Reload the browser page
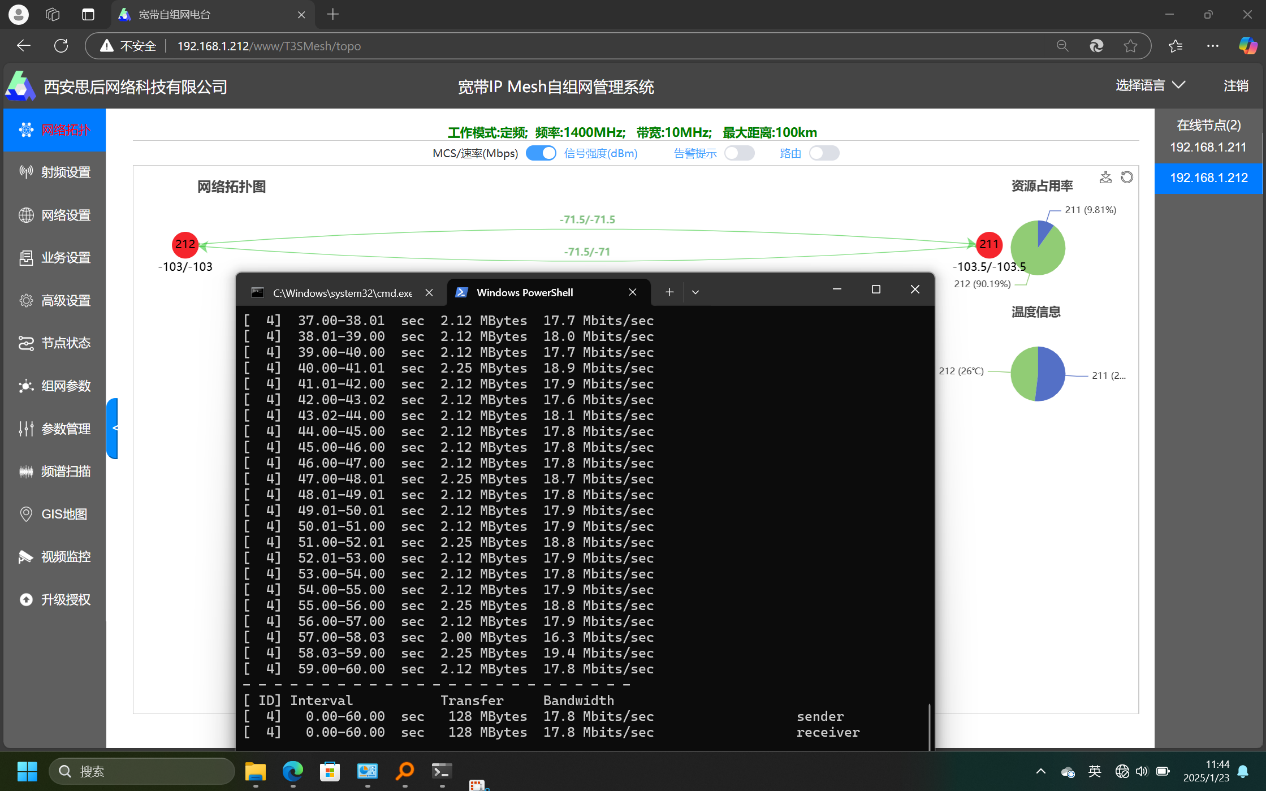This screenshot has height=791, width=1266. pyautogui.click(x=61, y=46)
